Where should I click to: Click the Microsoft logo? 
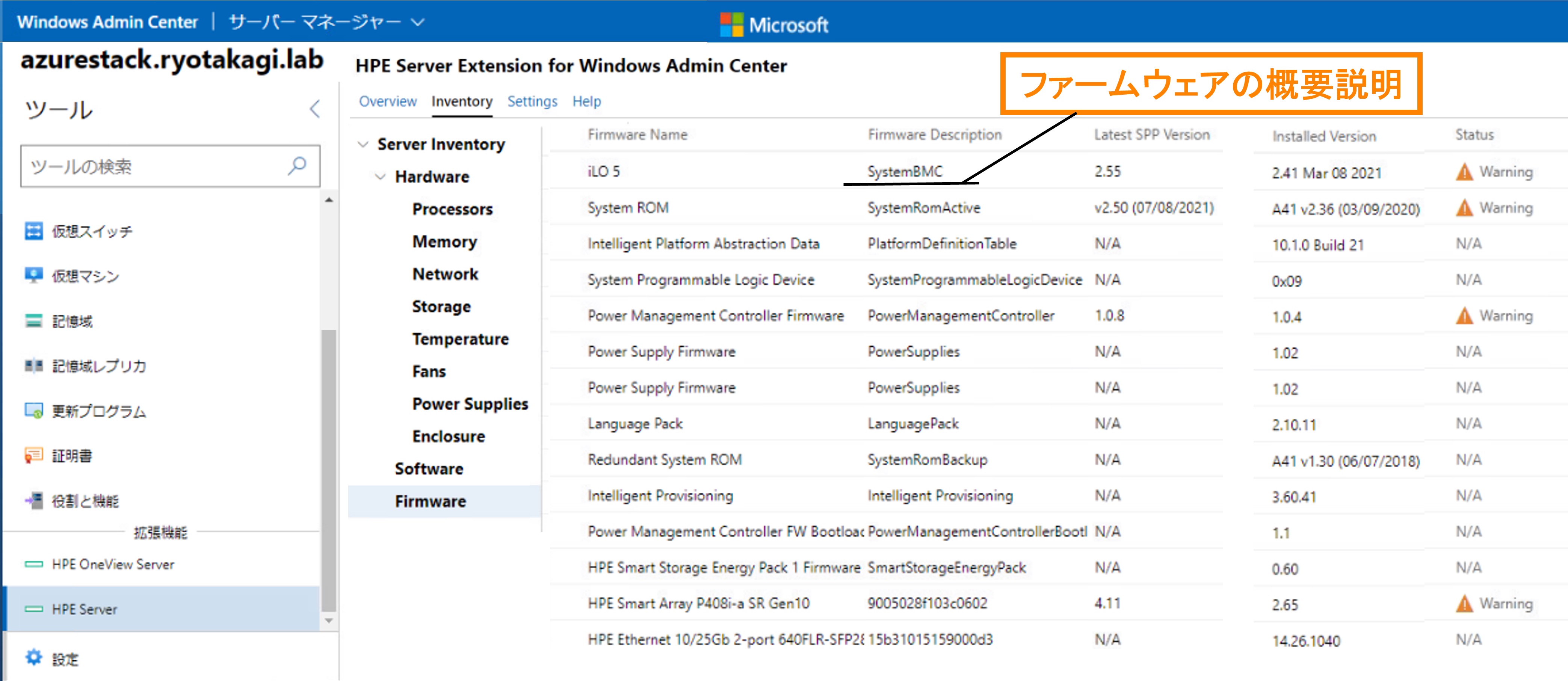[773, 25]
